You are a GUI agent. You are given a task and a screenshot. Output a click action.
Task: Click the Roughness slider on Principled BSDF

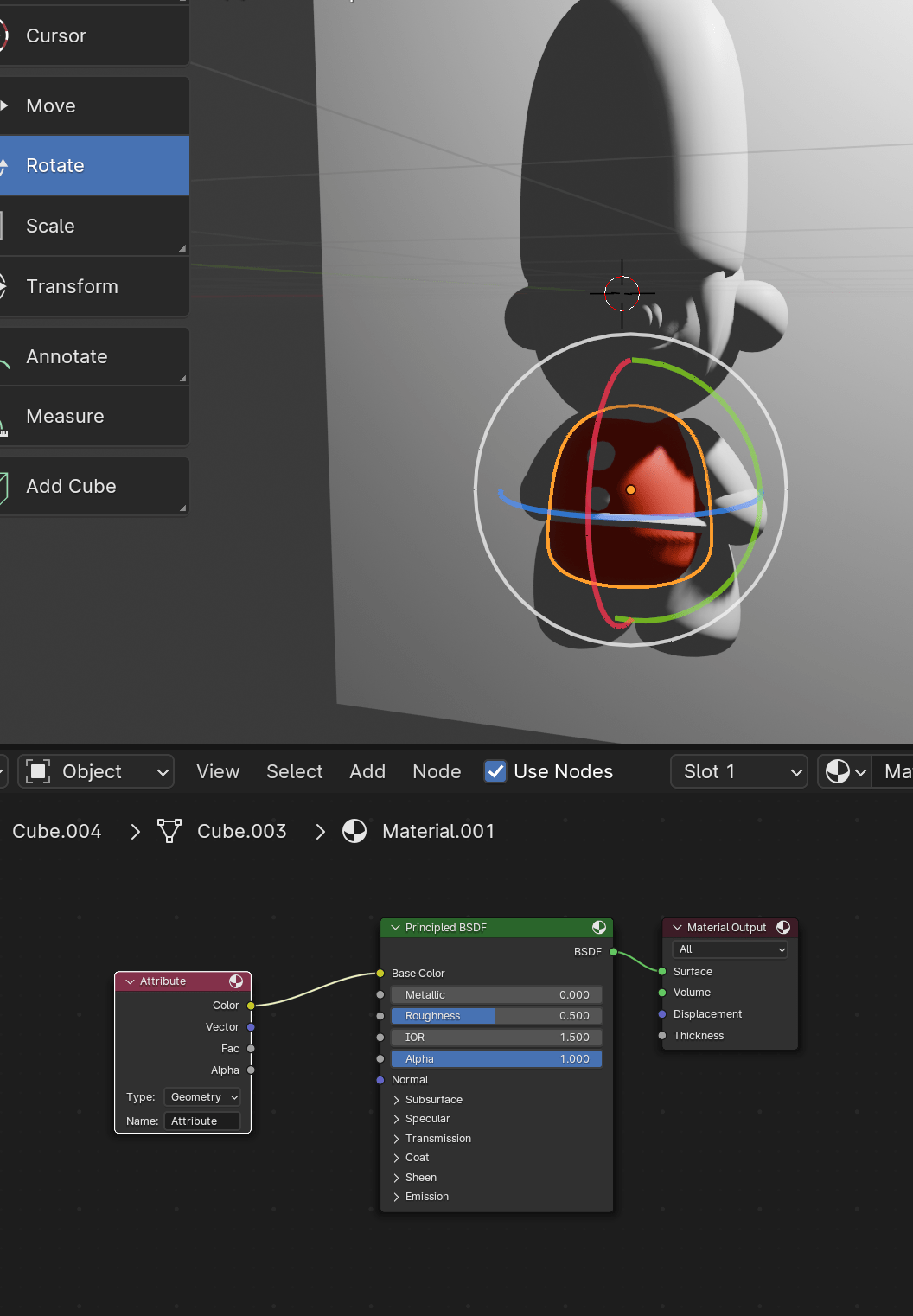point(495,1015)
